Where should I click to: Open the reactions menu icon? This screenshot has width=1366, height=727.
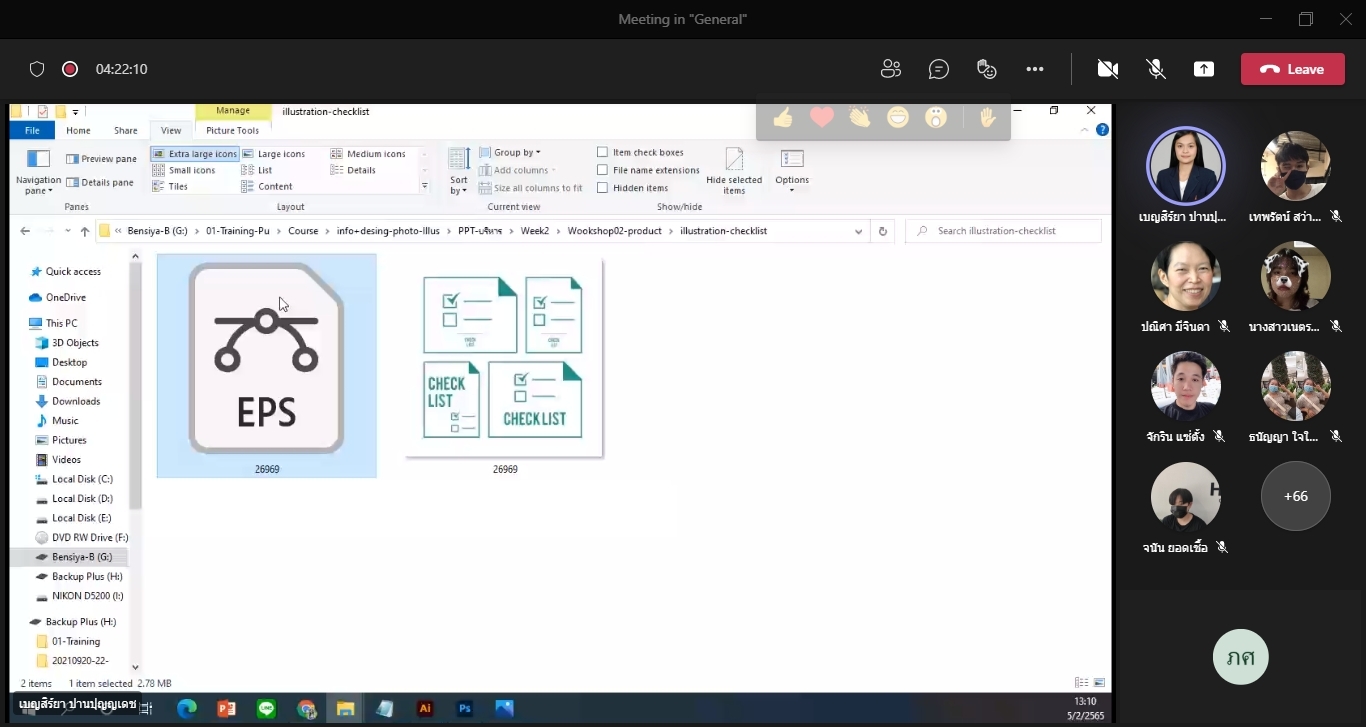987,69
